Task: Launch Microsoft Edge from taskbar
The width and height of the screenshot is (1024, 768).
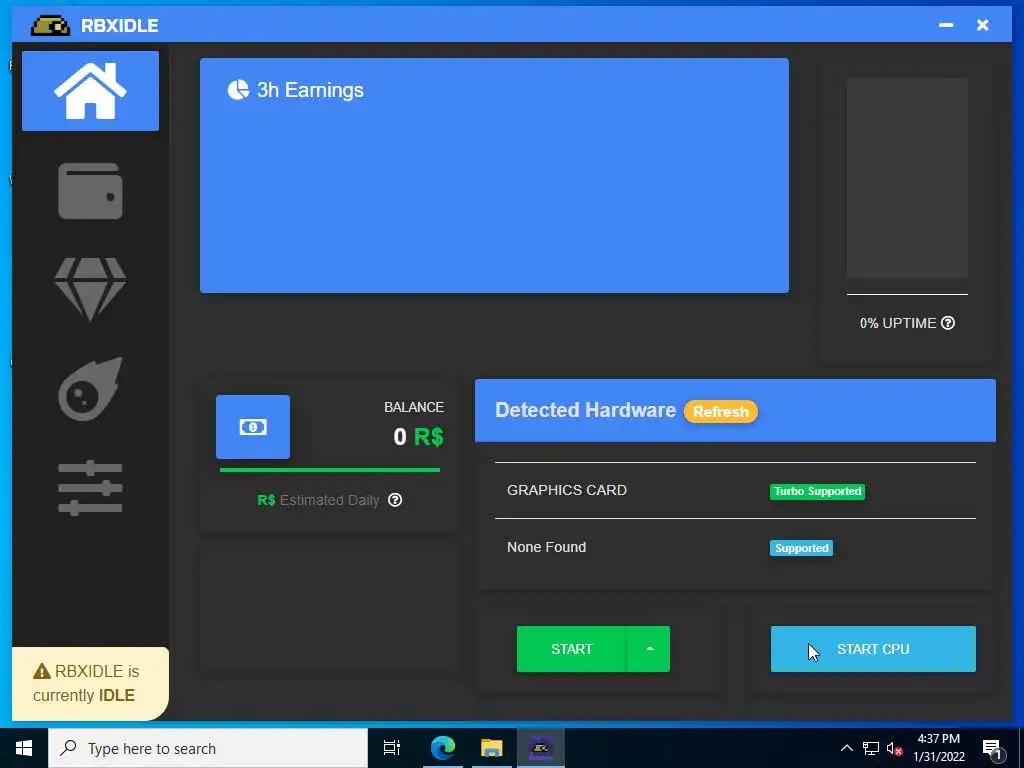Action: [x=443, y=748]
